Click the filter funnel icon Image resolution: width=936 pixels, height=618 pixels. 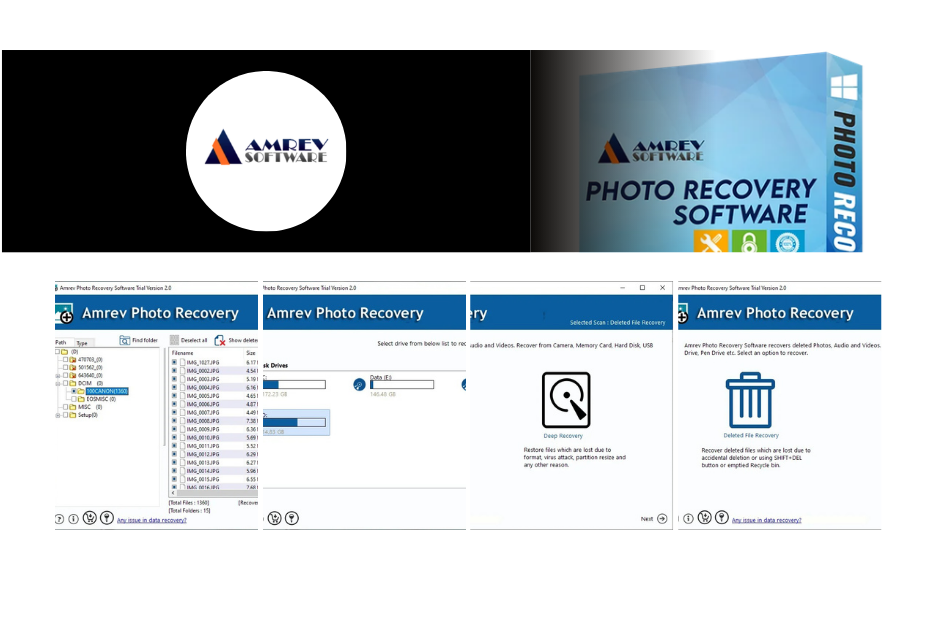point(107,517)
